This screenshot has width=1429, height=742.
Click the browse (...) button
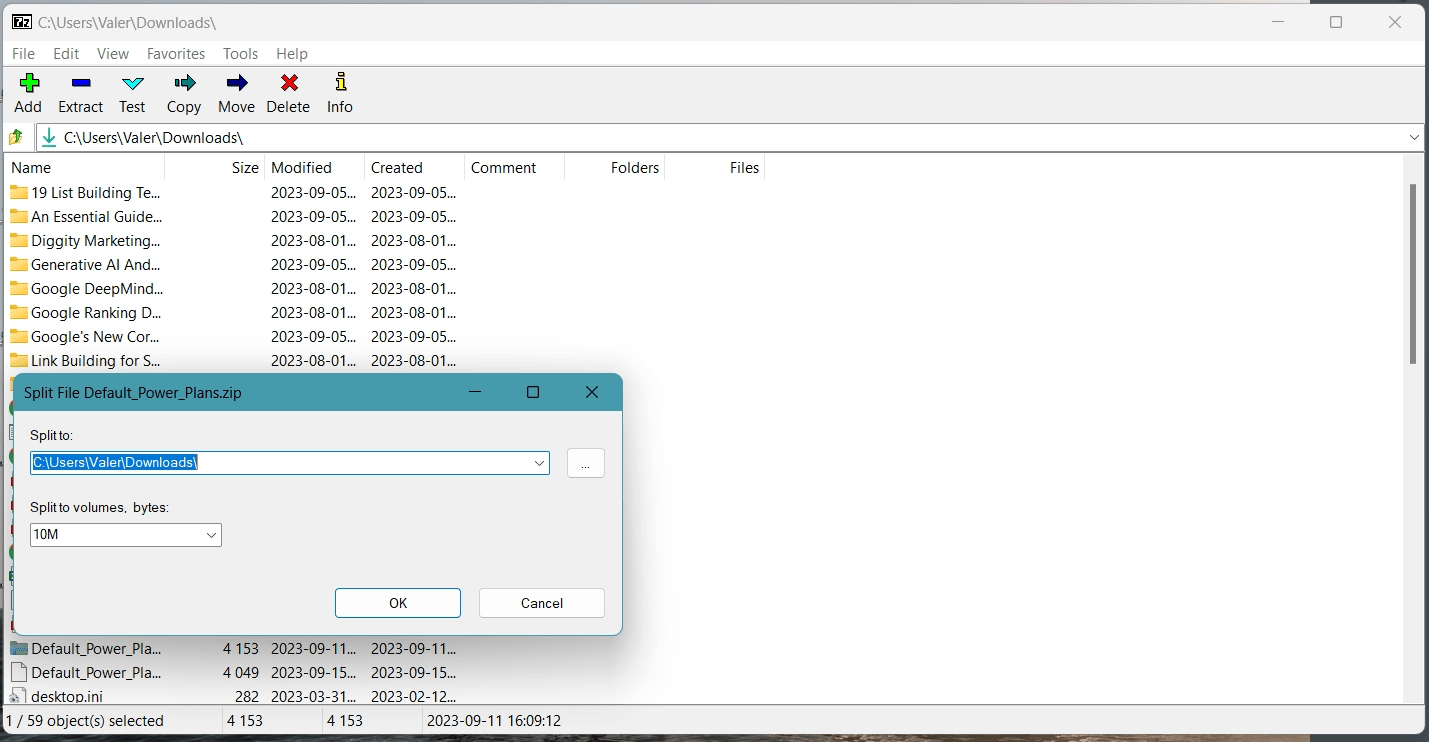pos(586,463)
